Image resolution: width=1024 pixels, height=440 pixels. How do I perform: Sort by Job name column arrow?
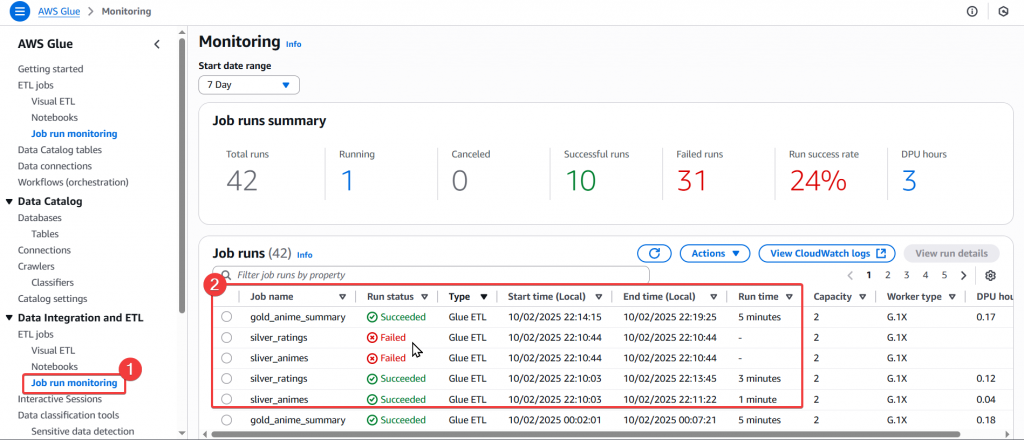point(343,296)
